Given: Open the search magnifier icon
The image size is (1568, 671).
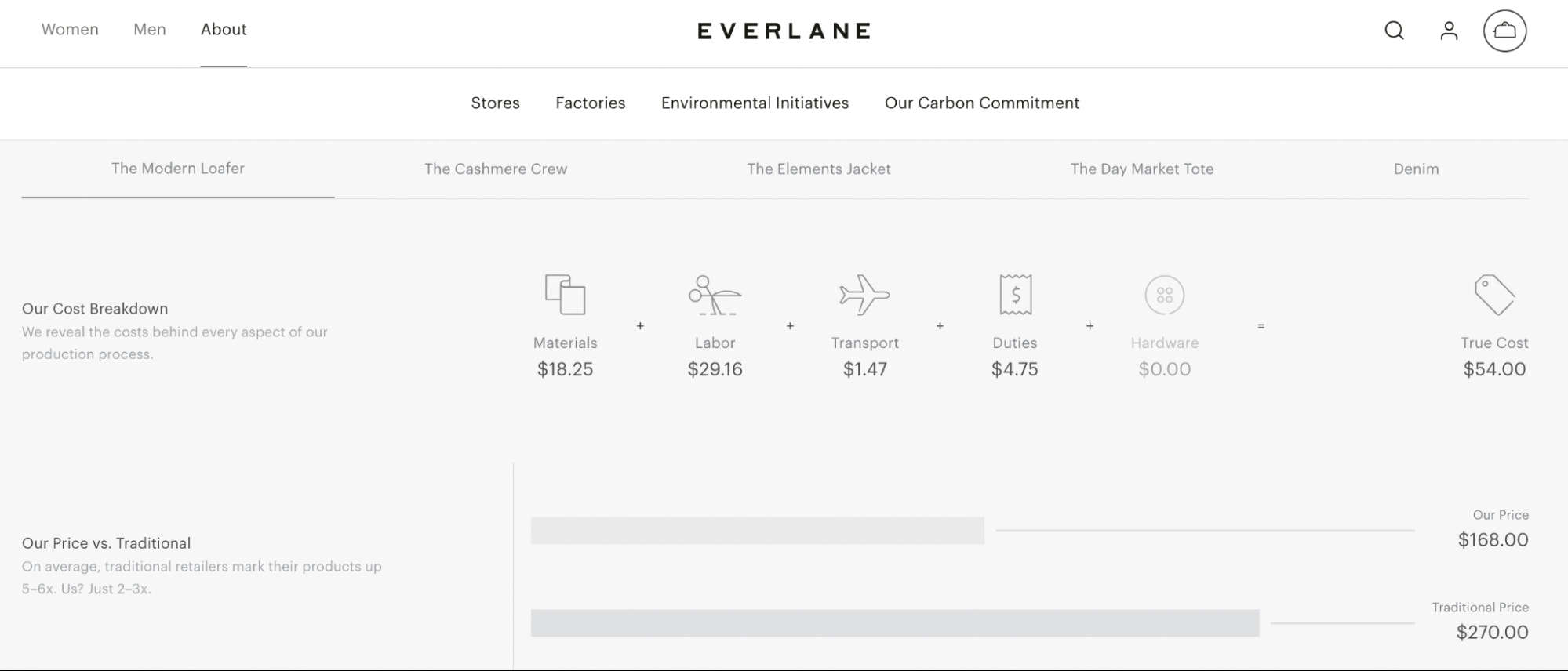Looking at the screenshot, I should pyautogui.click(x=1394, y=31).
